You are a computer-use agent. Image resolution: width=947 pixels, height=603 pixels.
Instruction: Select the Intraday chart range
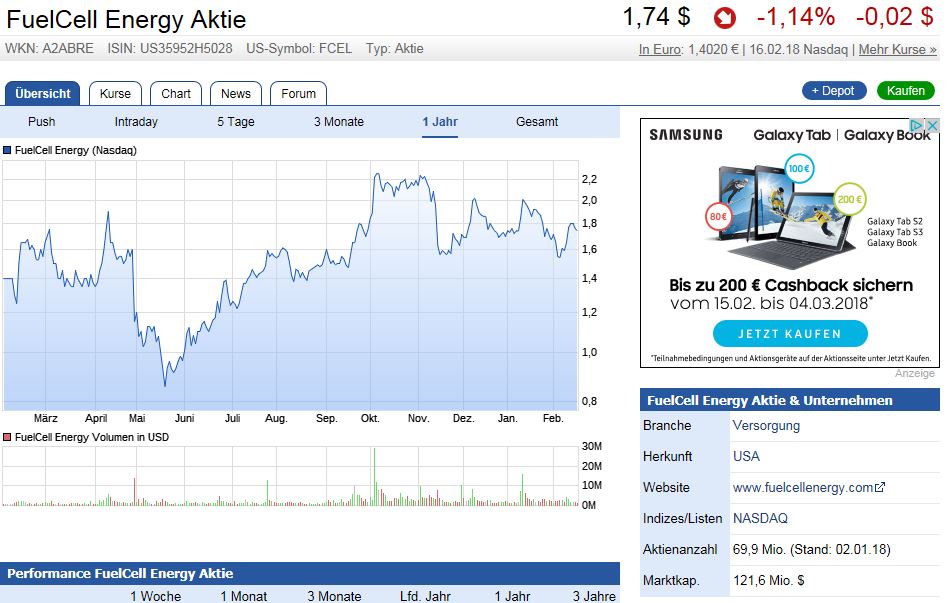[136, 122]
